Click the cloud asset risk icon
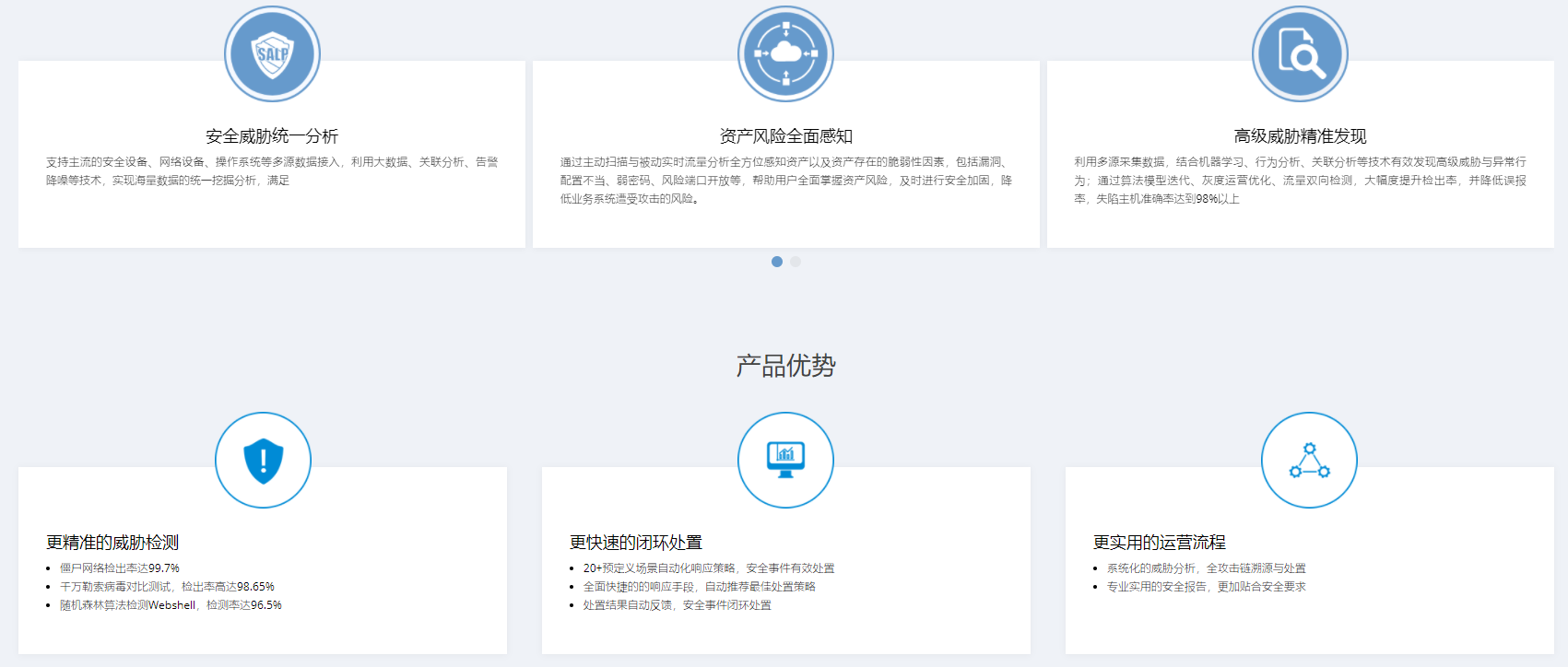The height and width of the screenshot is (667, 1568). [785, 54]
